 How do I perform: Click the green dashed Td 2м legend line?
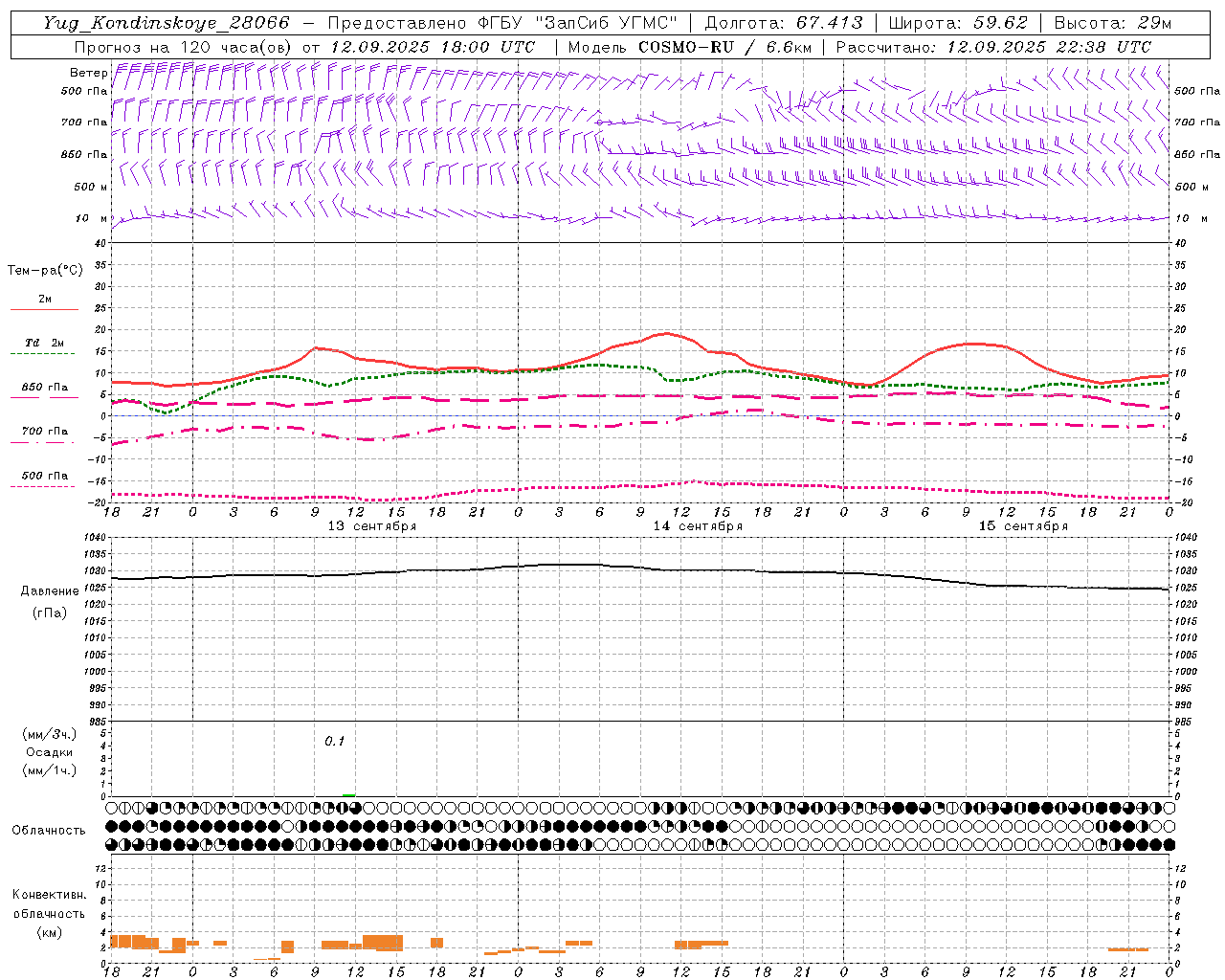tap(44, 354)
